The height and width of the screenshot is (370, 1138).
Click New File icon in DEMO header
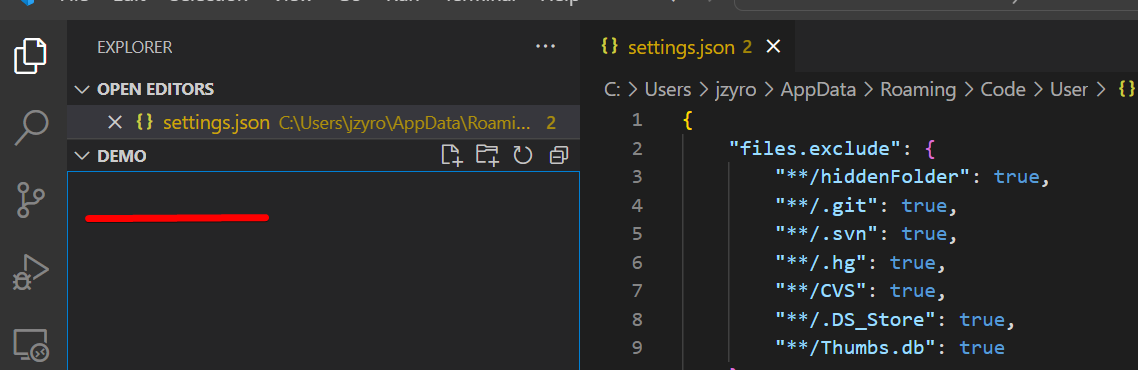452,155
